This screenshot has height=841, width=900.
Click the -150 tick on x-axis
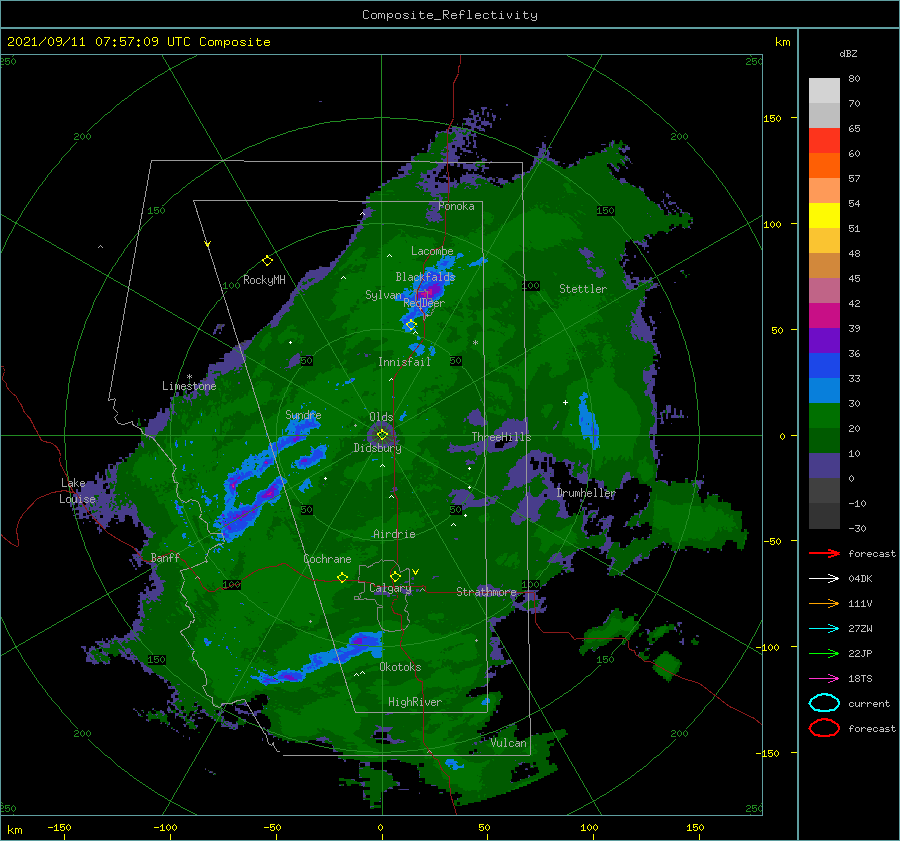click(59, 828)
